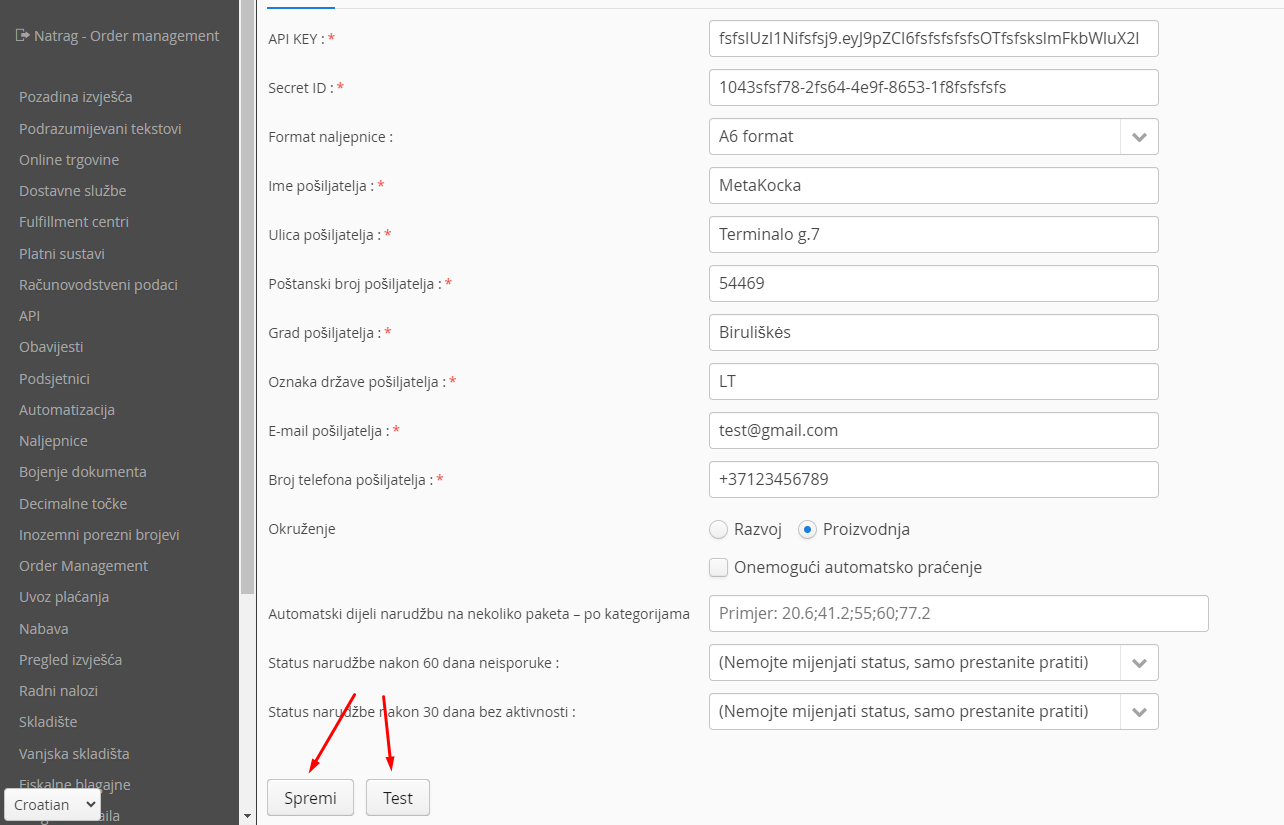Image resolution: width=1284 pixels, height=825 pixels.
Task: Expand status dropdown for 30 dana bez aktivnosti
Action: click(933, 711)
